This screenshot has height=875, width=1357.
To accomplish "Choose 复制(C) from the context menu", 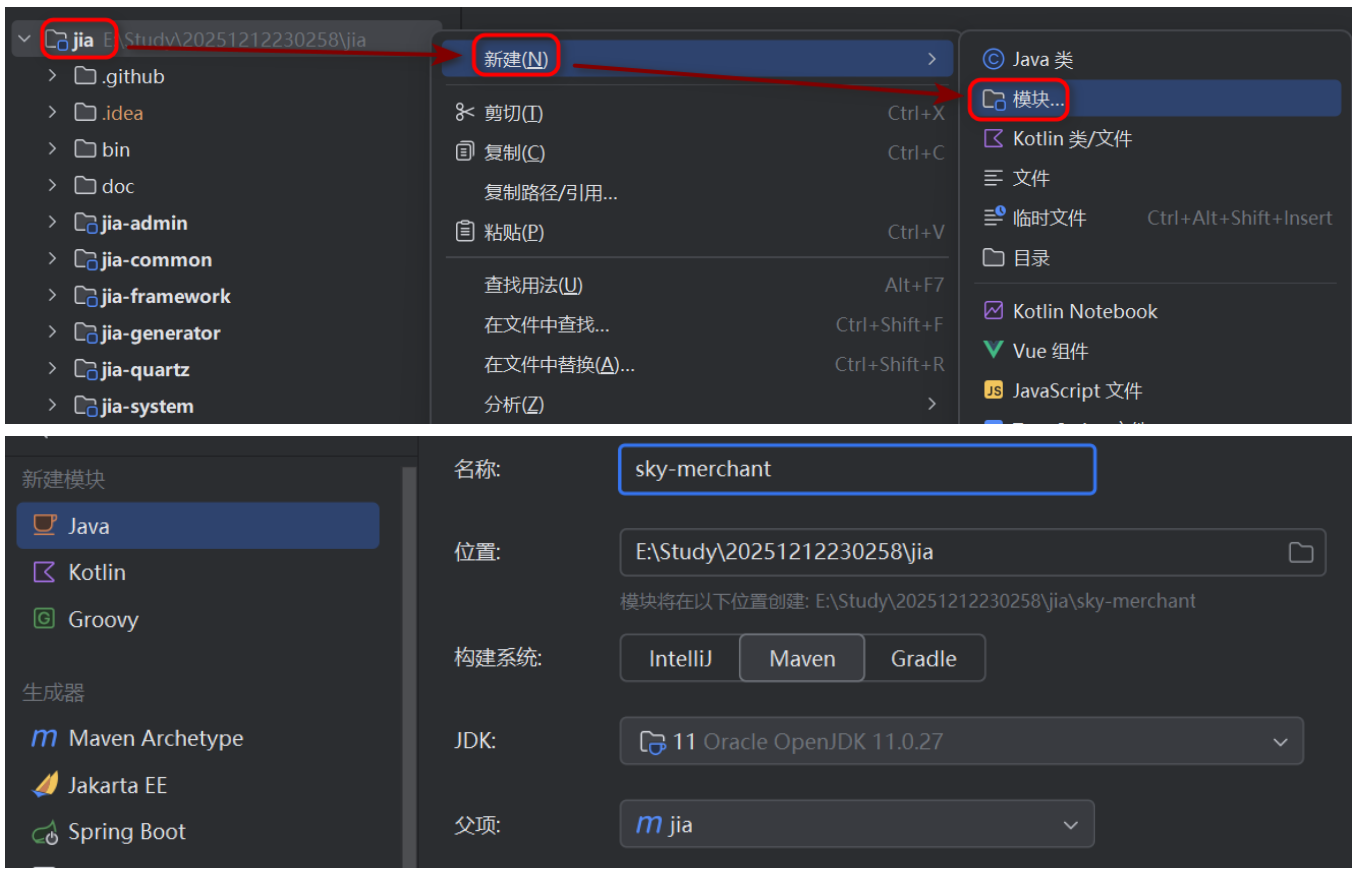I will [697, 152].
